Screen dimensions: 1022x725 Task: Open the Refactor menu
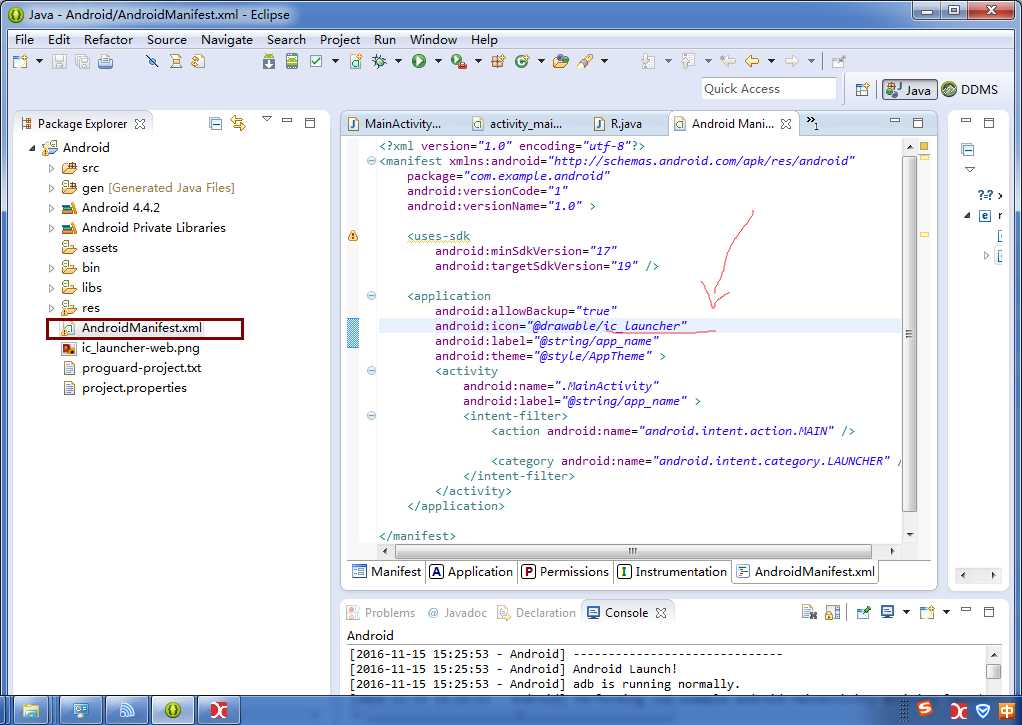[x=108, y=40]
